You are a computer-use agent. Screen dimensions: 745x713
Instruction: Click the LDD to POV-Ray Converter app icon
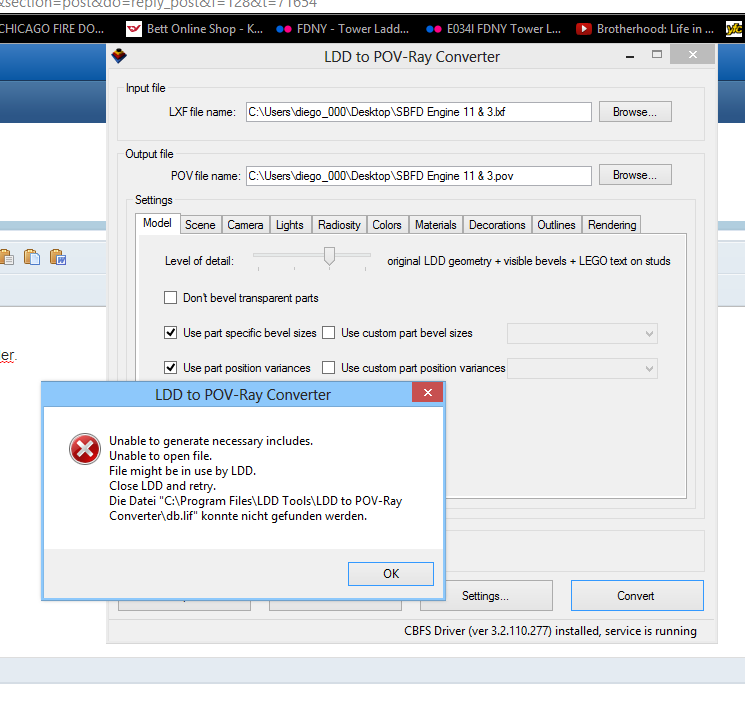pos(120,57)
